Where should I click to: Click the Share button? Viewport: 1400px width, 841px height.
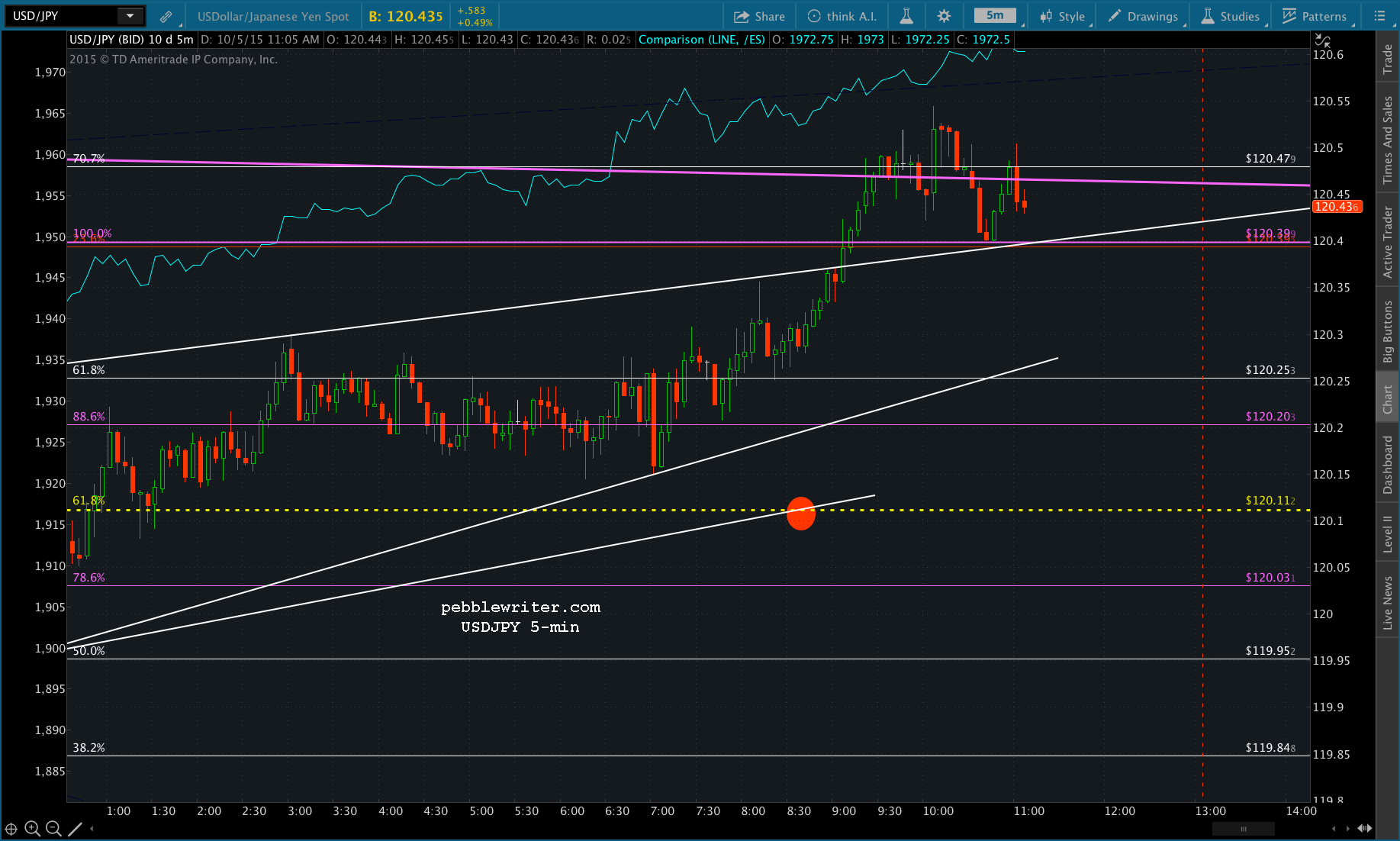click(759, 16)
